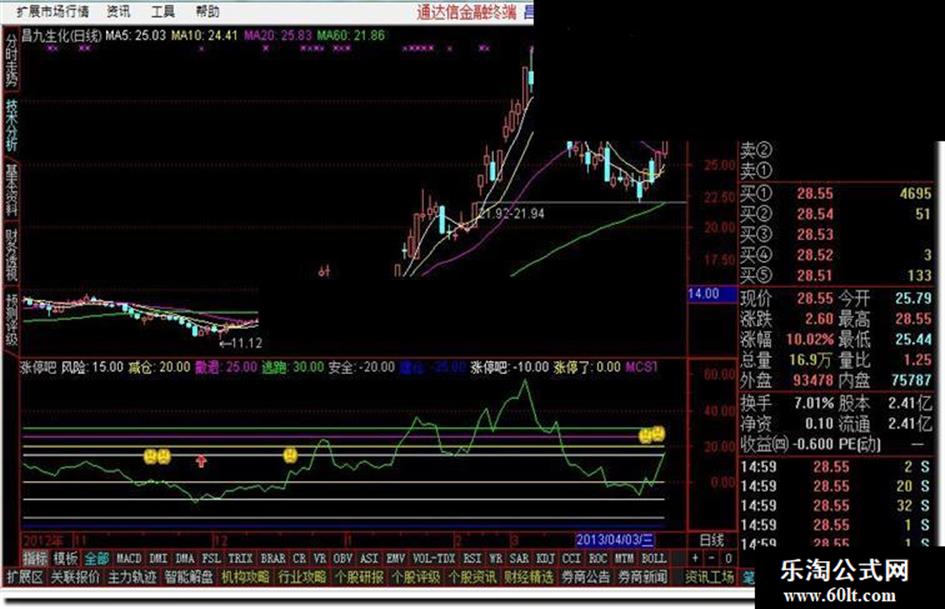Switch indicator to VOL-TDX
Screen dimensions: 945x609
pyautogui.click(x=434, y=558)
